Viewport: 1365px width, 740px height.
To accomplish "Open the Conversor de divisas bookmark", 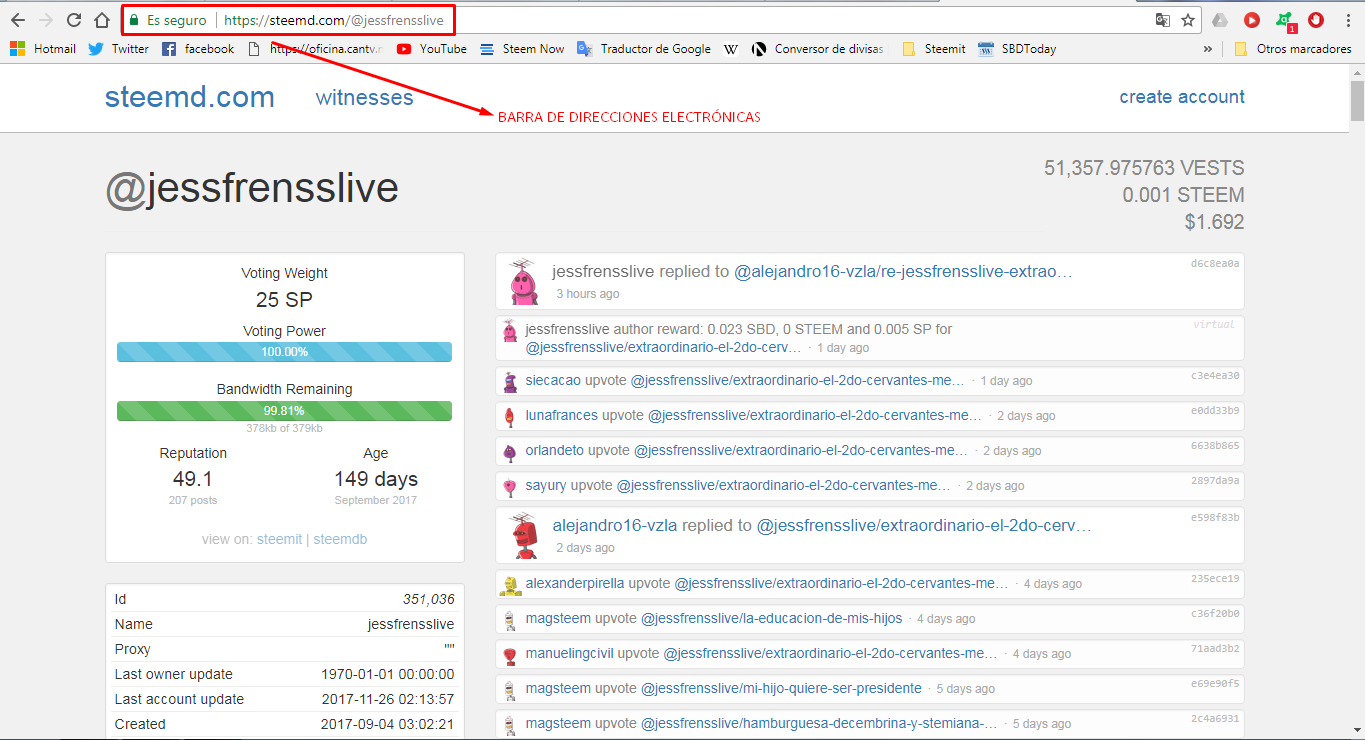I will click(x=818, y=48).
